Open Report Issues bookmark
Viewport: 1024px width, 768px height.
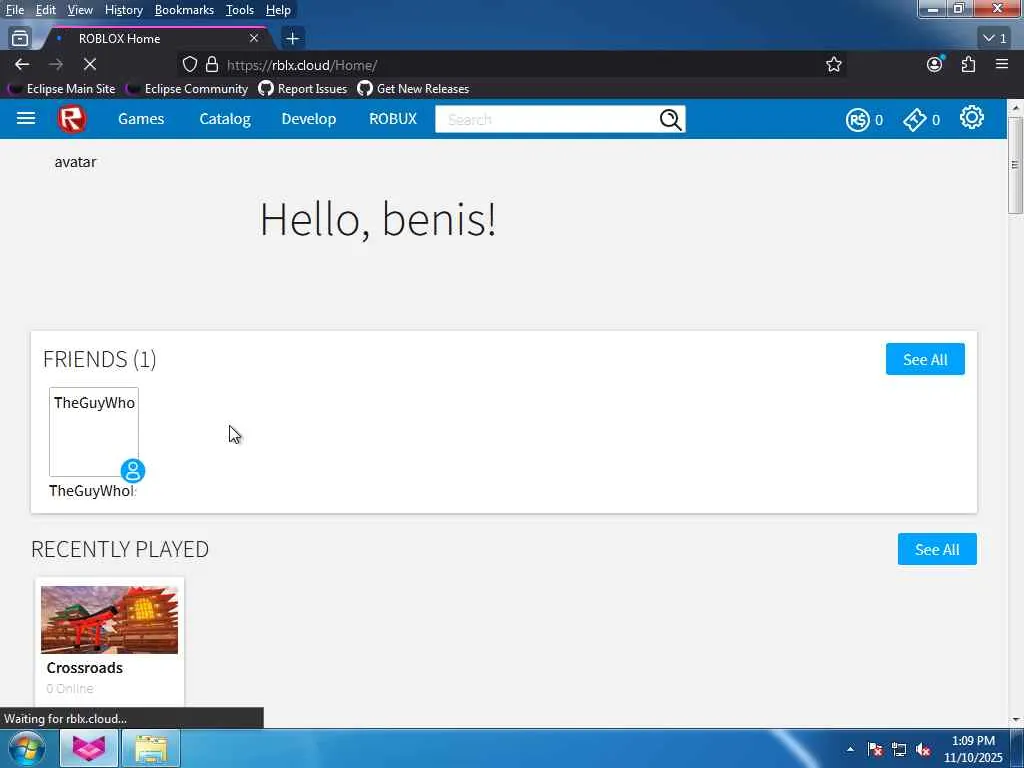tap(303, 89)
